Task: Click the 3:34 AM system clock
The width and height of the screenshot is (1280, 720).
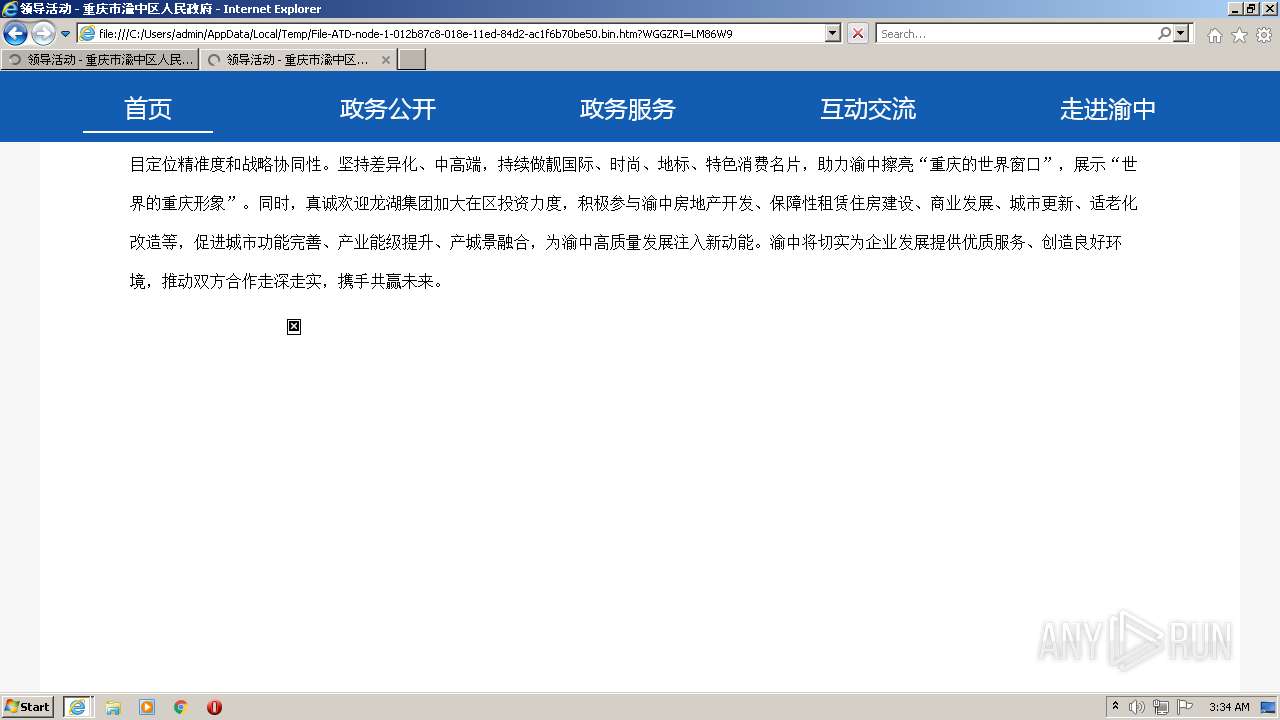Action: pyautogui.click(x=1229, y=707)
